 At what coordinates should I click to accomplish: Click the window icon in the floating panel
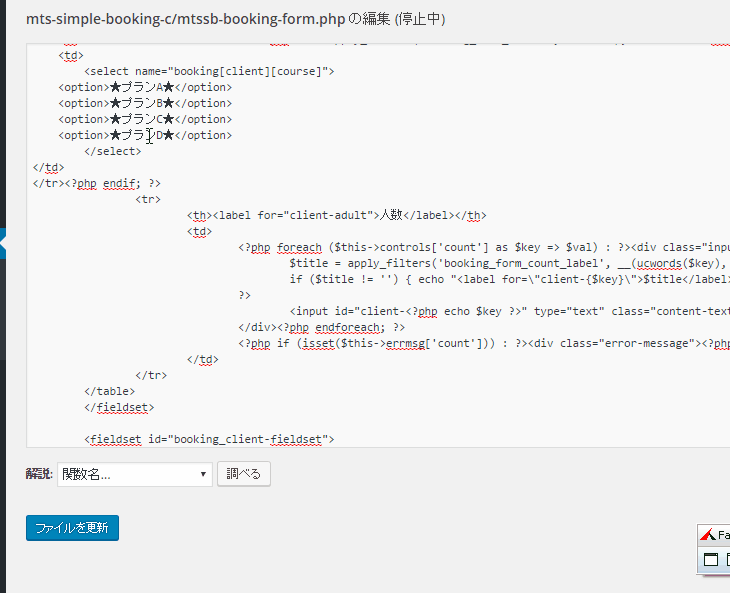click(x=710, y=560)
